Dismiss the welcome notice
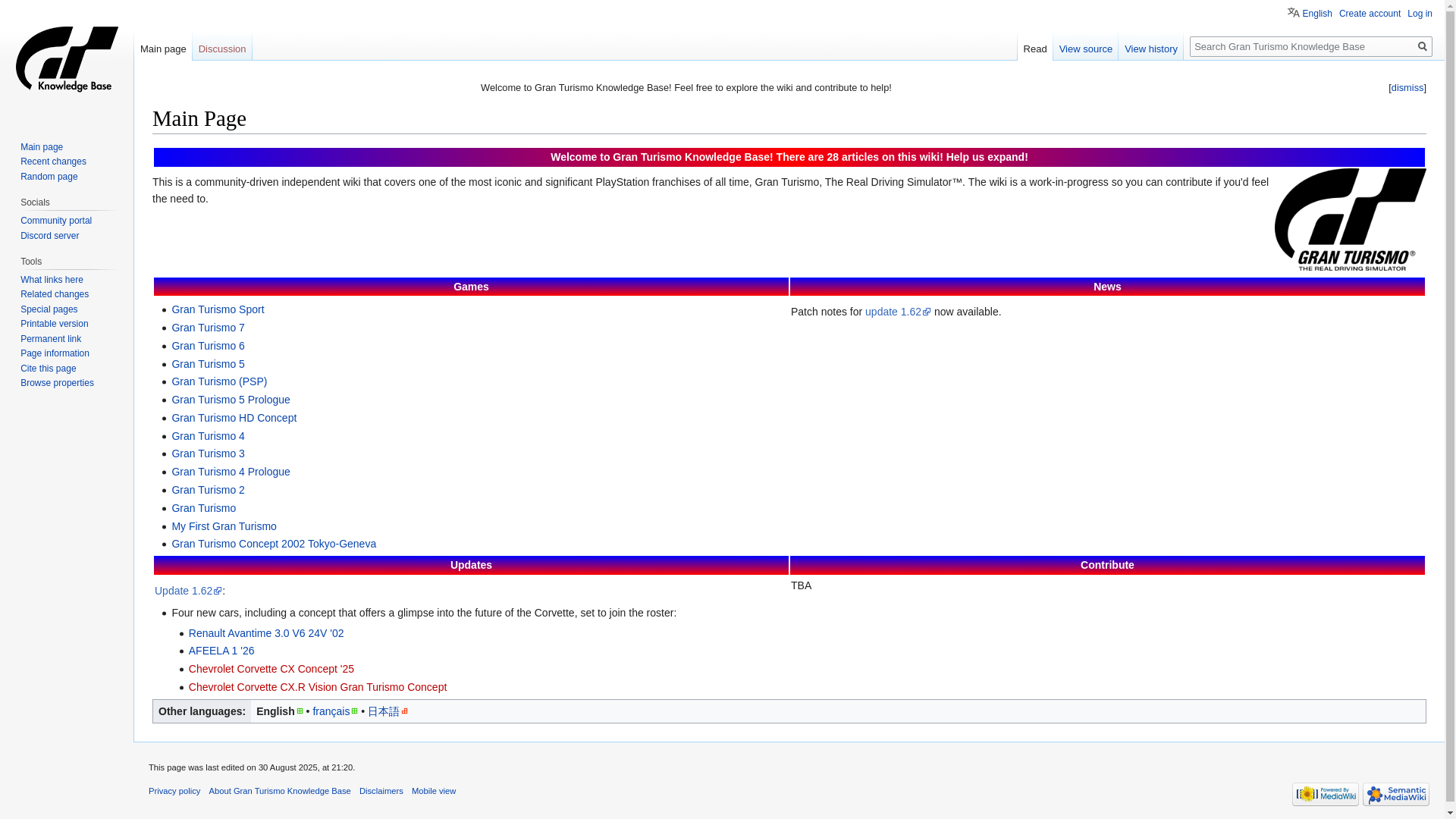This screenshot has height=819, width=1456. 1407,87
